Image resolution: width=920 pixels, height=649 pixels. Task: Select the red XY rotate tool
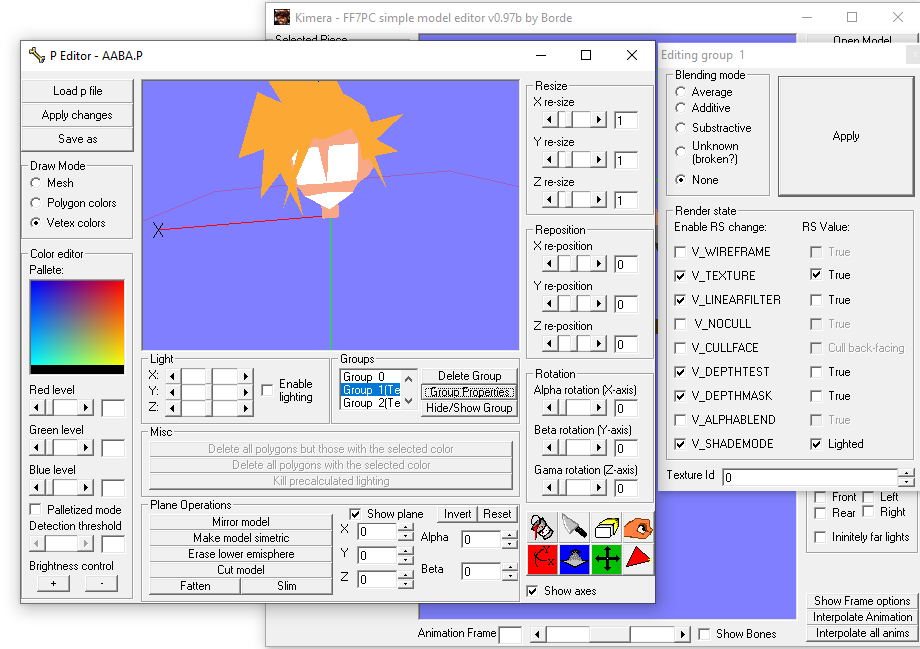pos(543,559)
